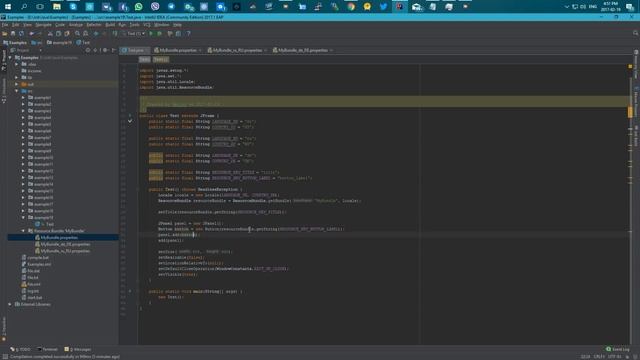Open the File menu
640x360 pixels.
(x=5, y=25)
